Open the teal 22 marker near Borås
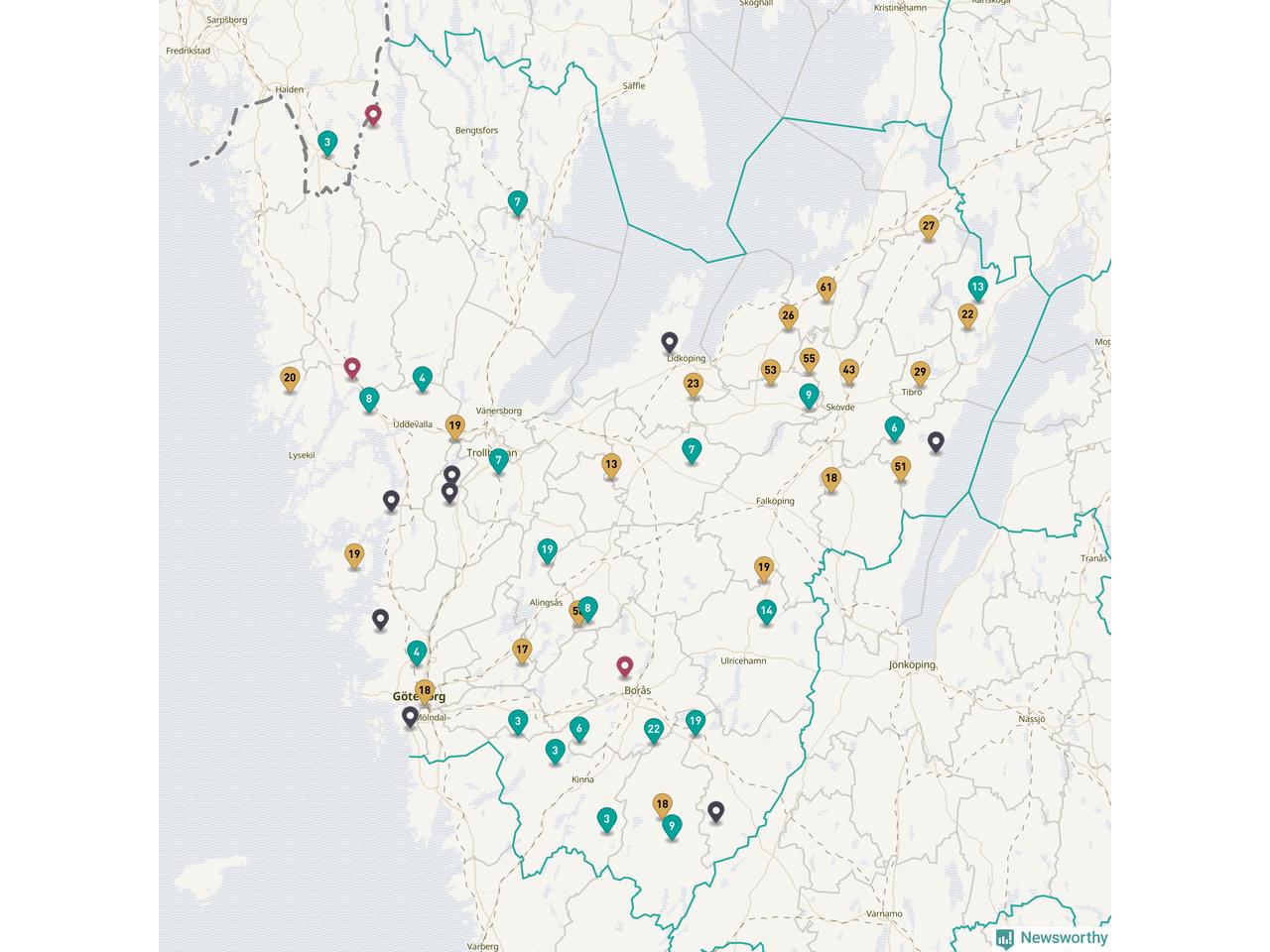Screen dimensions: 1270x952 653,729
